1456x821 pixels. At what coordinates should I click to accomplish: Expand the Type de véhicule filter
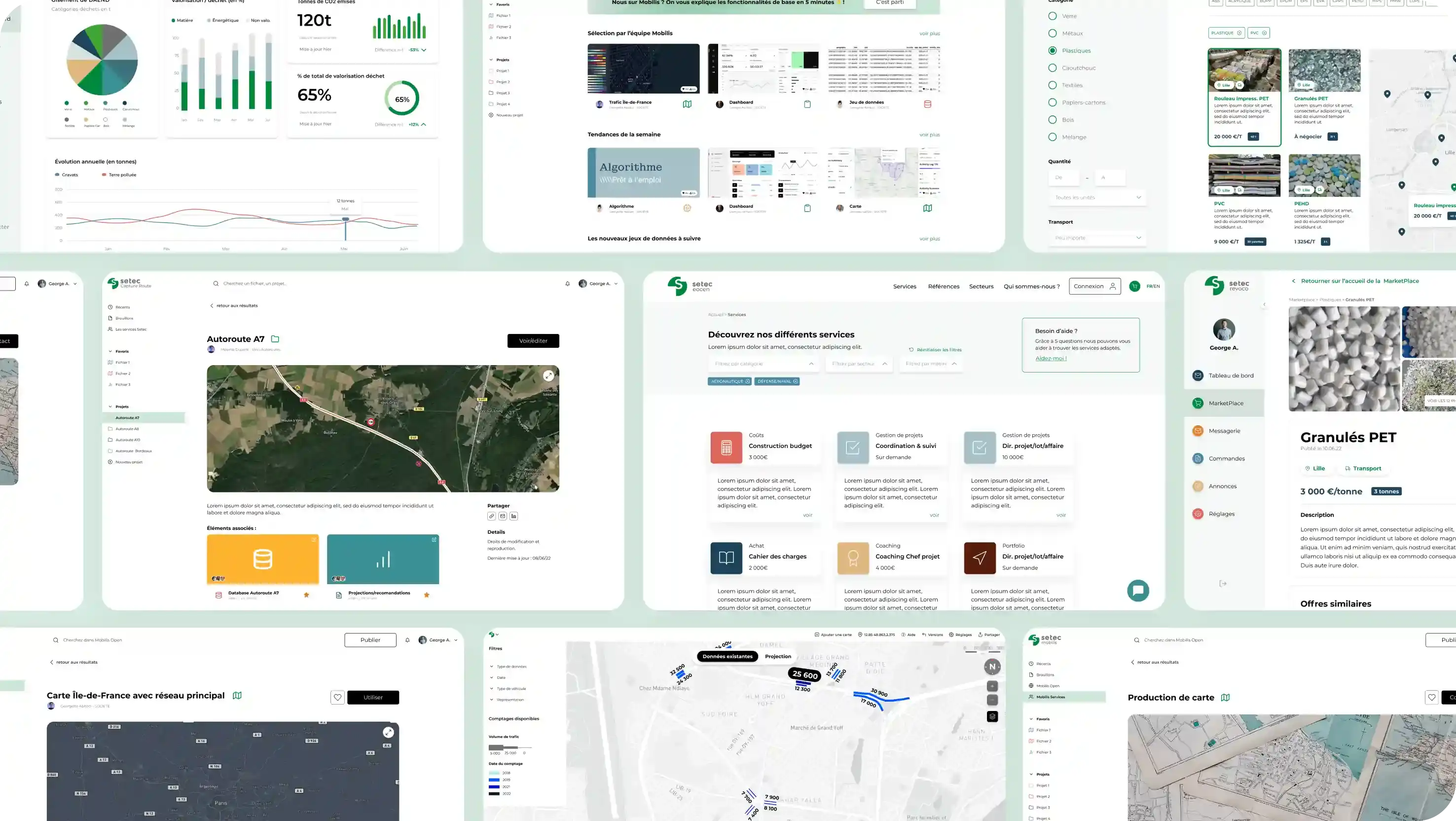[510, 689]
